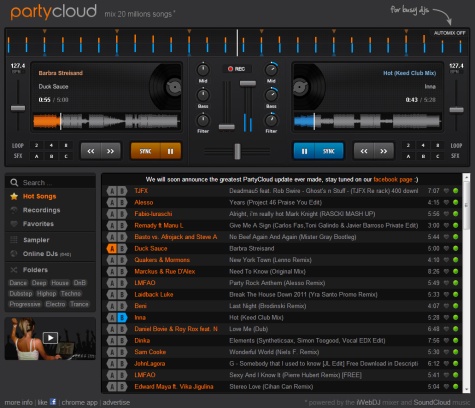The width and height of the screenshot is (475, 408).
Task: Select the Techno folder tag
Action: tap(71, 294)
